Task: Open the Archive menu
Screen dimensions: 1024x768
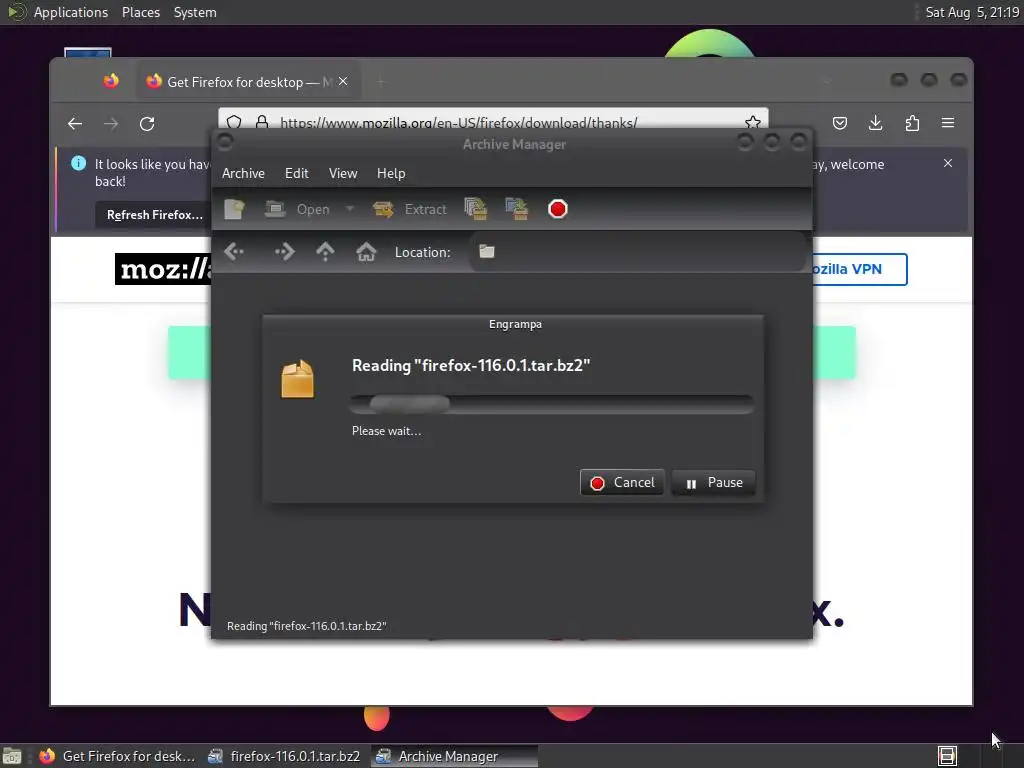Action: (x=243, y=173)
